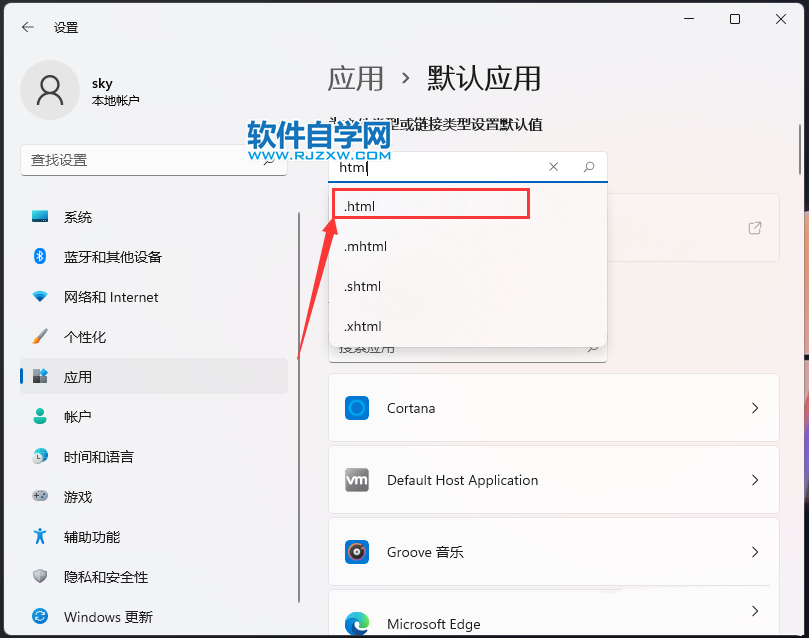Viewport: 809px width, 638px height.
Task: Open Microsoft Edge default settings
Action: tap(554, 613)
